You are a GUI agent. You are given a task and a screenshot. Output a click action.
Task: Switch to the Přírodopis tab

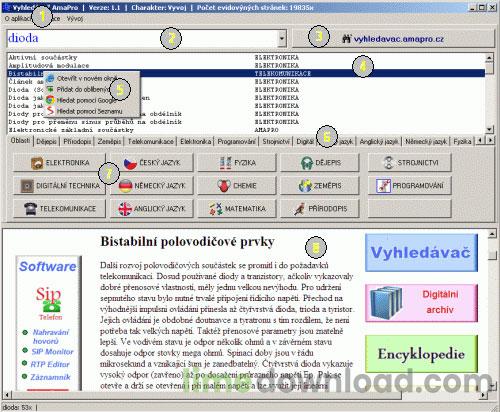[x=77, y=142]
